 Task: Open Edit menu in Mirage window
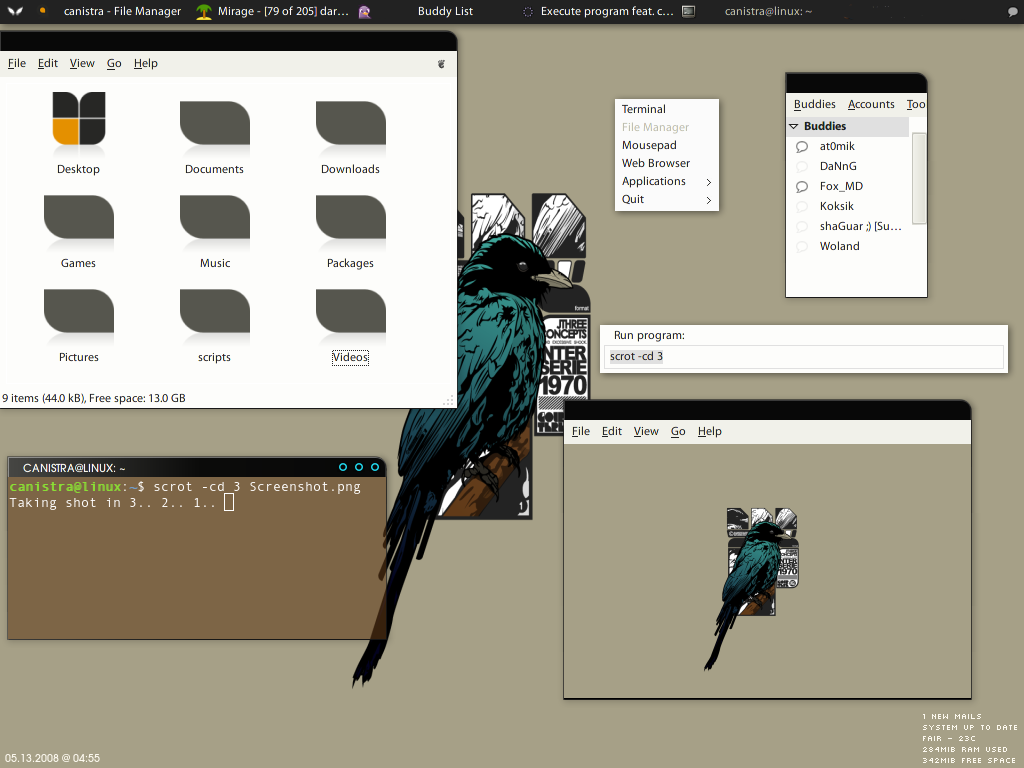pyautogui.click(x=612, y=431)
